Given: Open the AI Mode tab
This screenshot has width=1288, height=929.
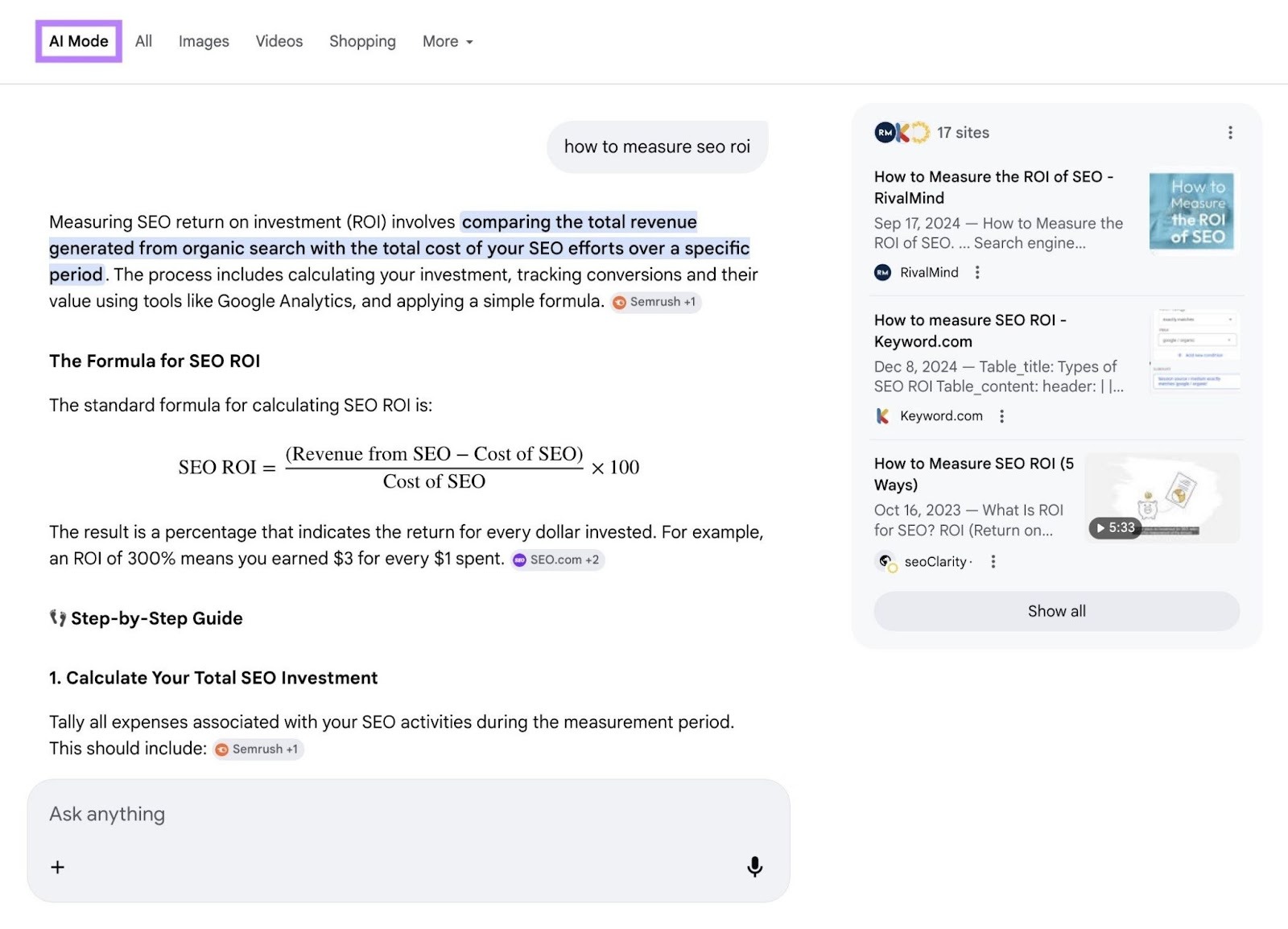Looking at the screenshot, I should click(x=77, y=41).
